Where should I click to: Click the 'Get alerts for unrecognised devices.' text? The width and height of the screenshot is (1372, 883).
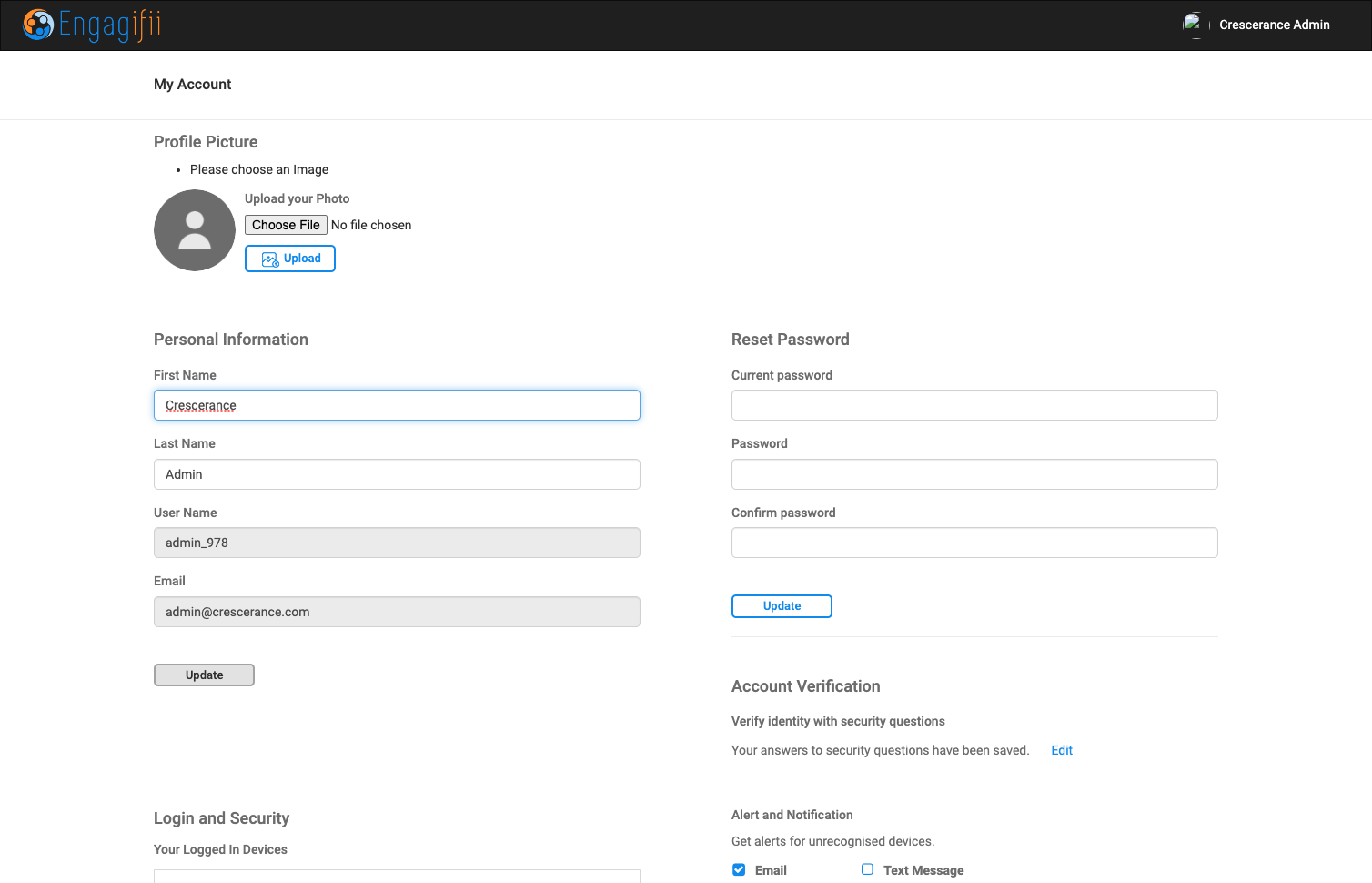[832, 841]
